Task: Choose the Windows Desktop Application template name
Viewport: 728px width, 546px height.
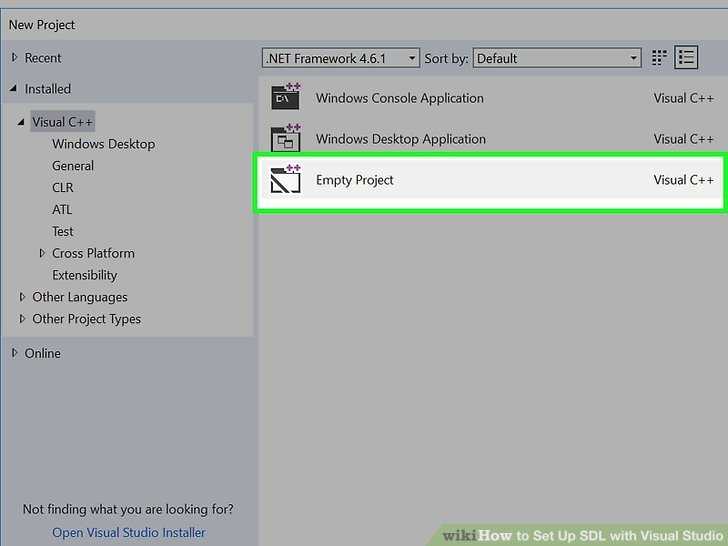Action: click(x=401, y=139)
